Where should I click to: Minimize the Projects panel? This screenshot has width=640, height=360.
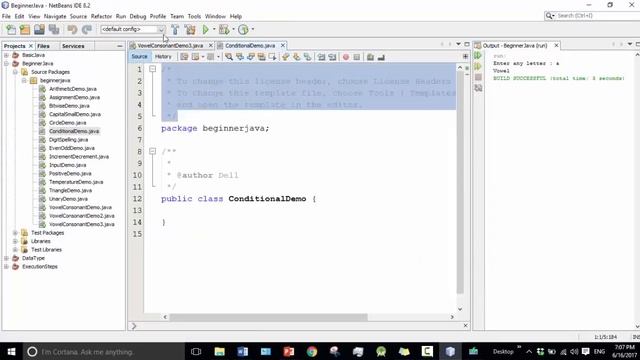[120, 46]
